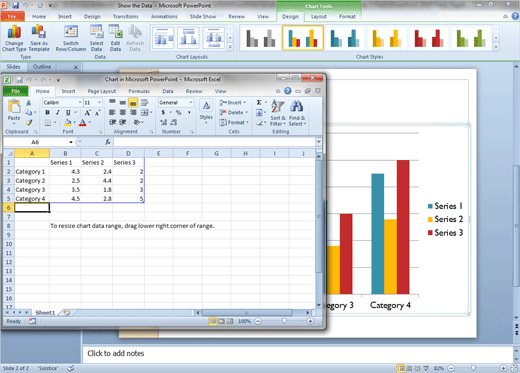Viewport: 520px width, 373px height.
Task: Switch to Excel Formulas tab
Action: pos(139,91)
